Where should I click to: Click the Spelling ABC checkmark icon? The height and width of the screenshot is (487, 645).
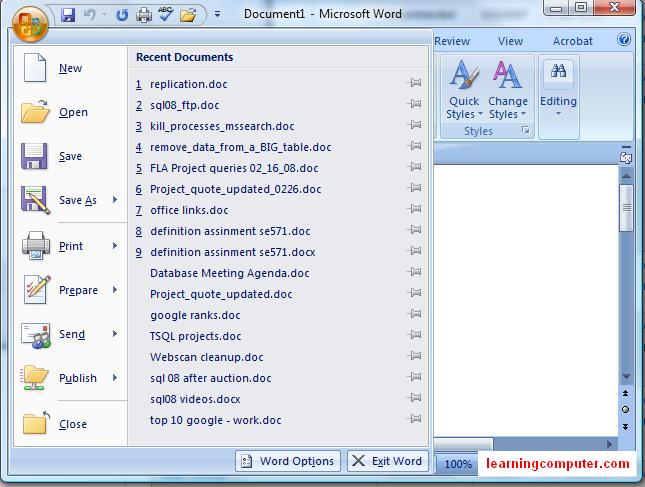coord(166,14)
